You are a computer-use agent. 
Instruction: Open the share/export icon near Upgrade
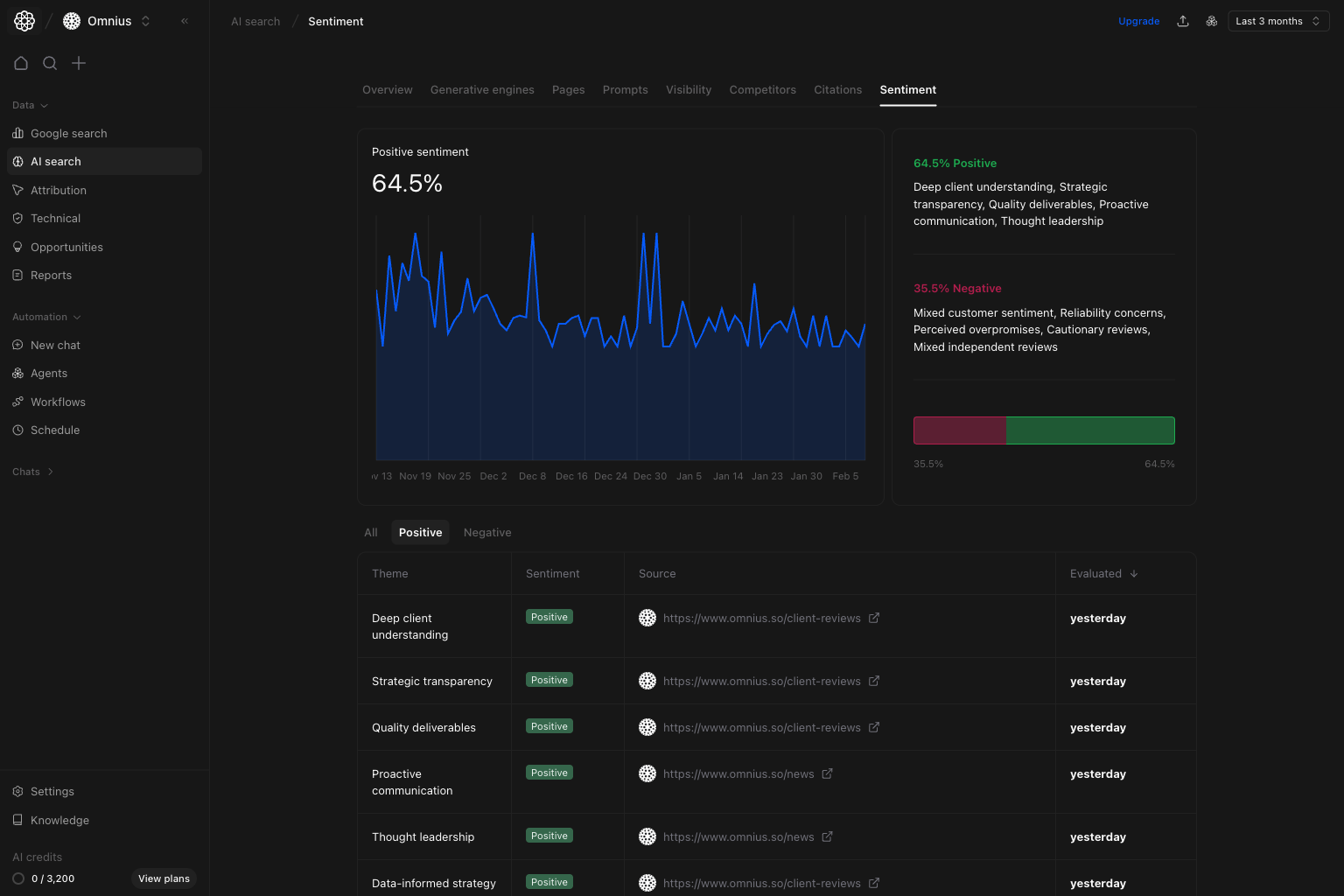point(1183,21)
